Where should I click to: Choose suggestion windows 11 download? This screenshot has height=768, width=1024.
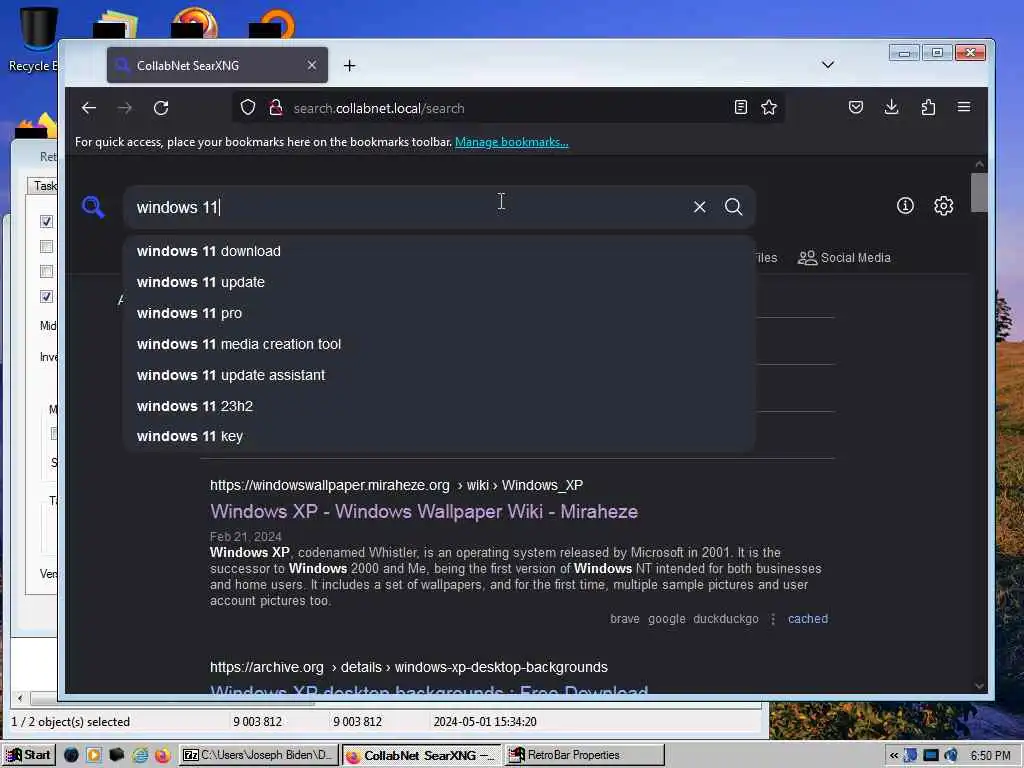(439, 251)
